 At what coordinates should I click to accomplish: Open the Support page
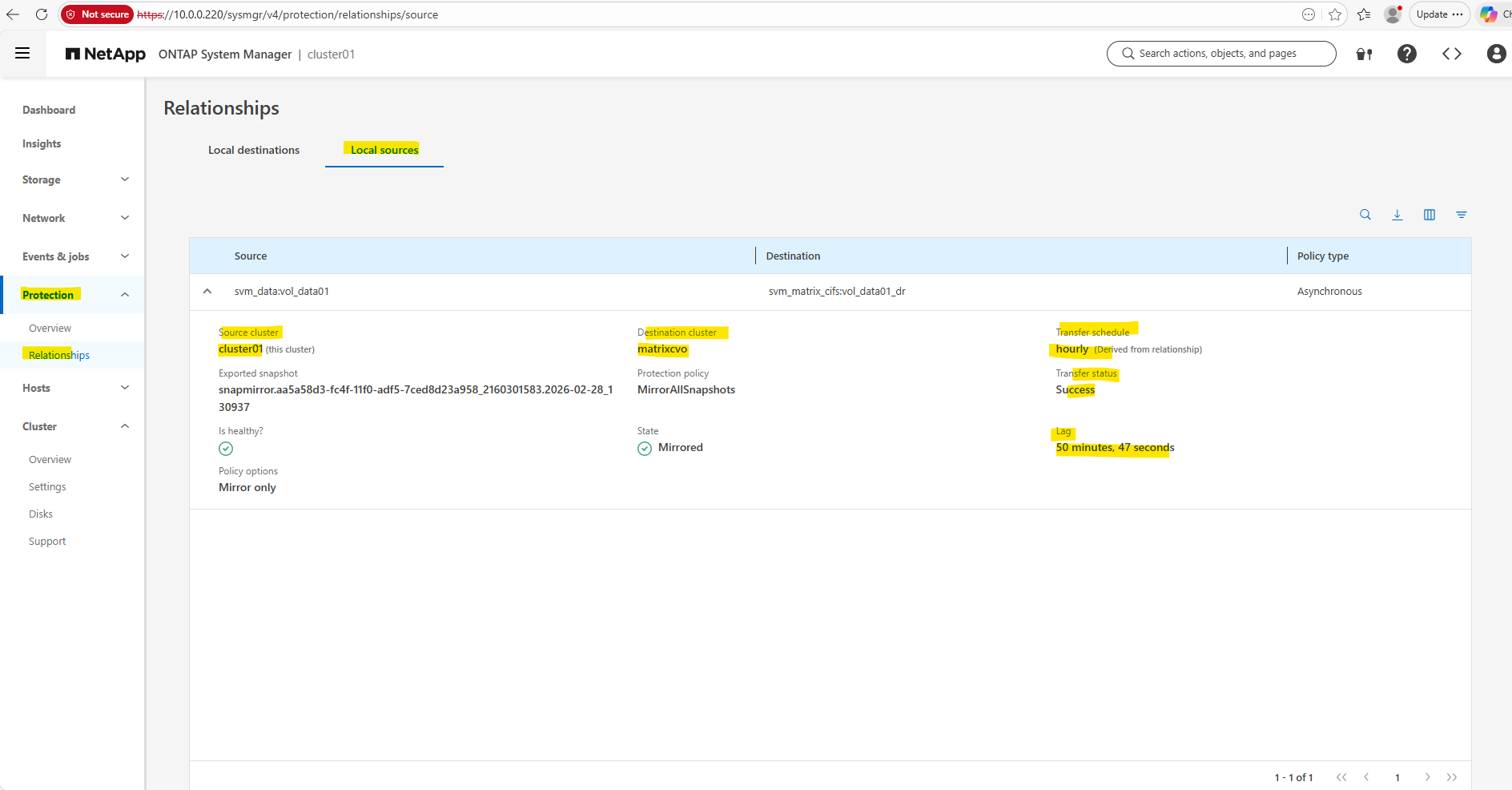point(47,541)
